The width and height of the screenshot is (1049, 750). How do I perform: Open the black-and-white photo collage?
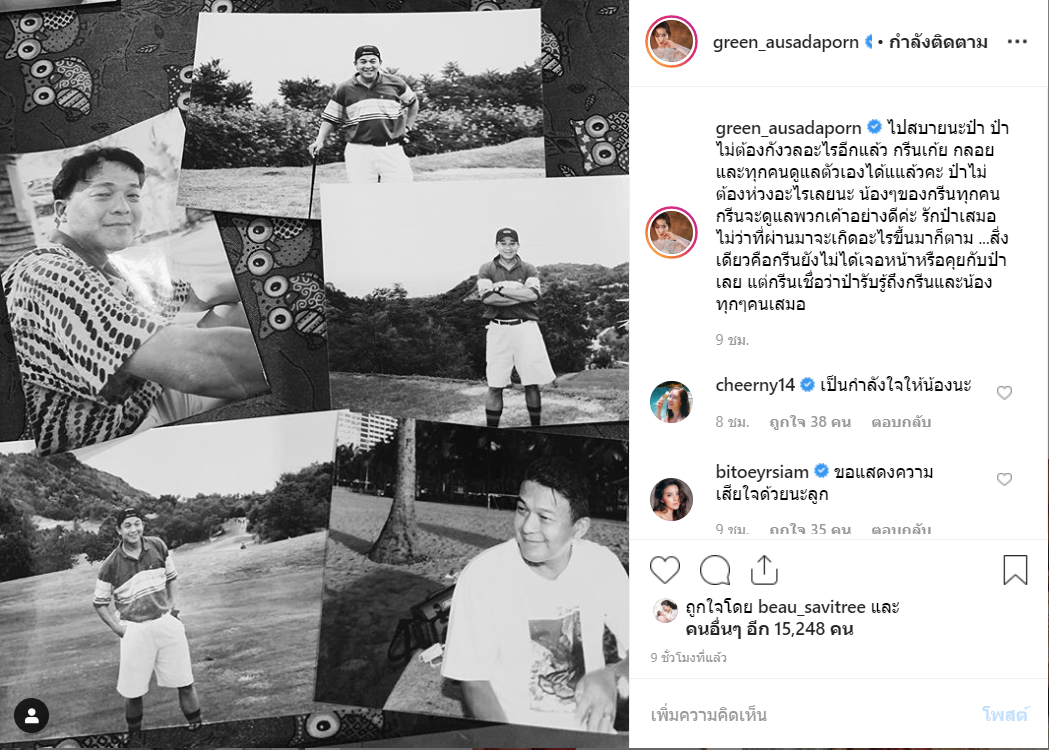click(x=314, y=375)
